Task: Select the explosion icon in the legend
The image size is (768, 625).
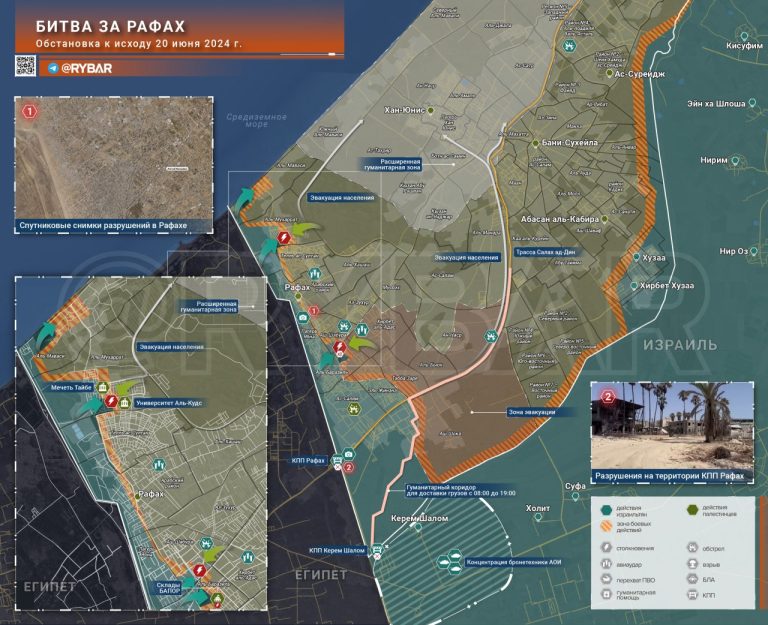Action: (x=694, y=563)
